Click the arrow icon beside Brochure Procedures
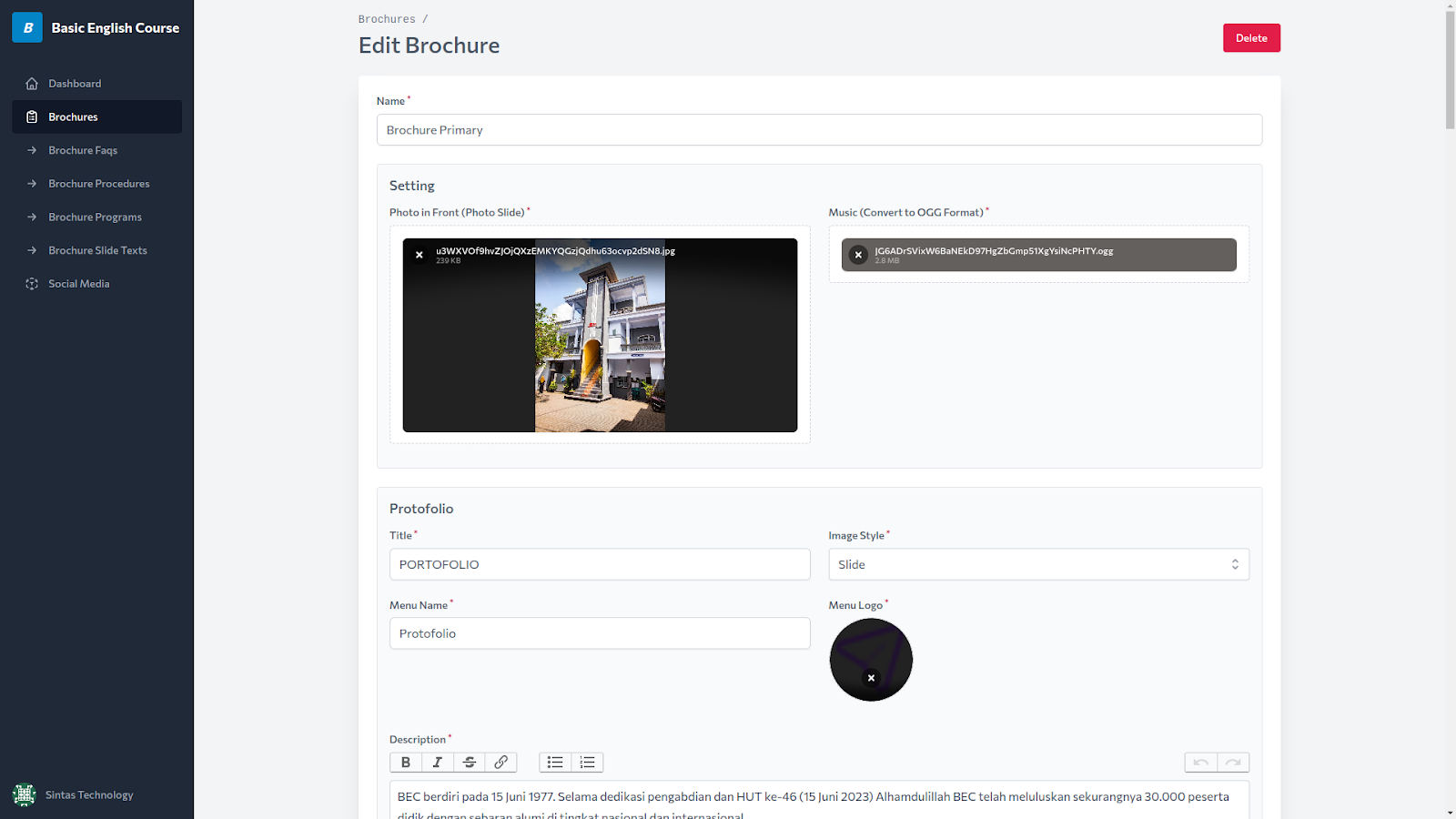 coord(32,184)
